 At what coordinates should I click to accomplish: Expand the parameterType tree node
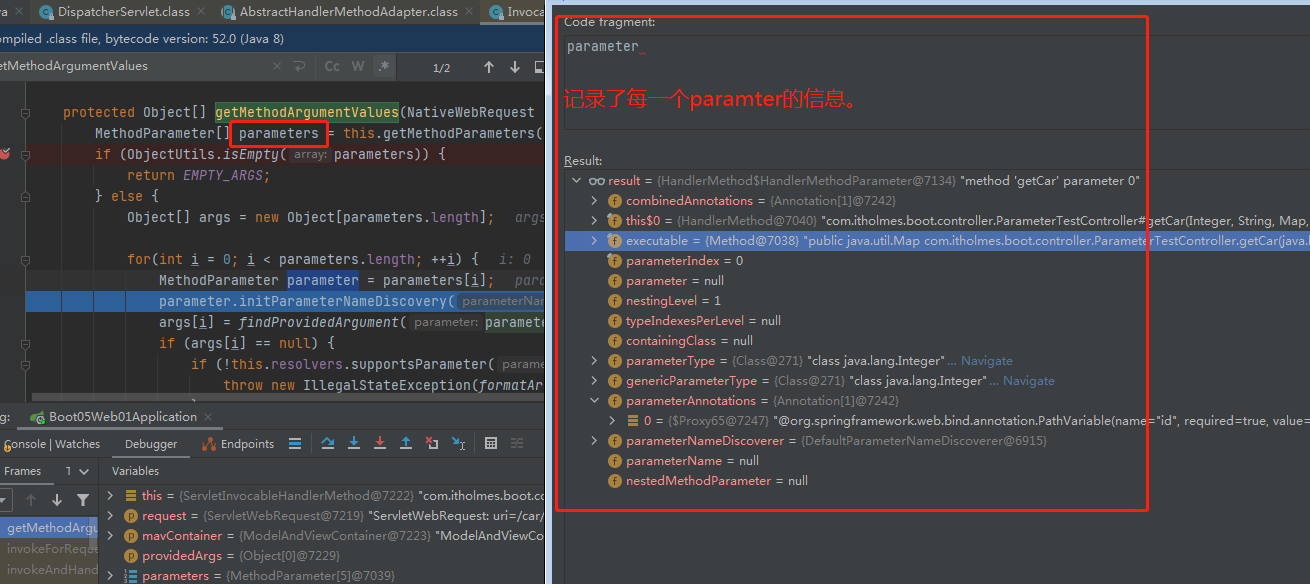pos(593,360)
